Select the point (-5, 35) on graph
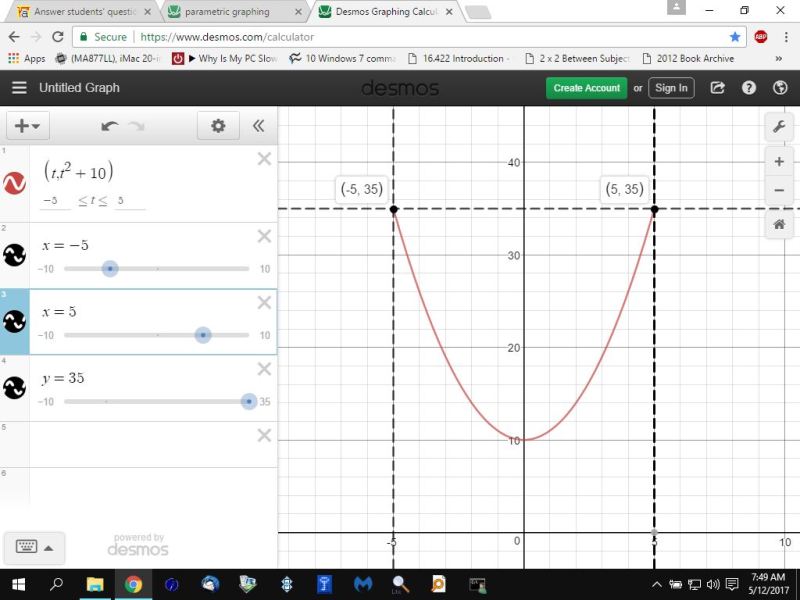This screenshot has height=600, width=800. [393, 209]
